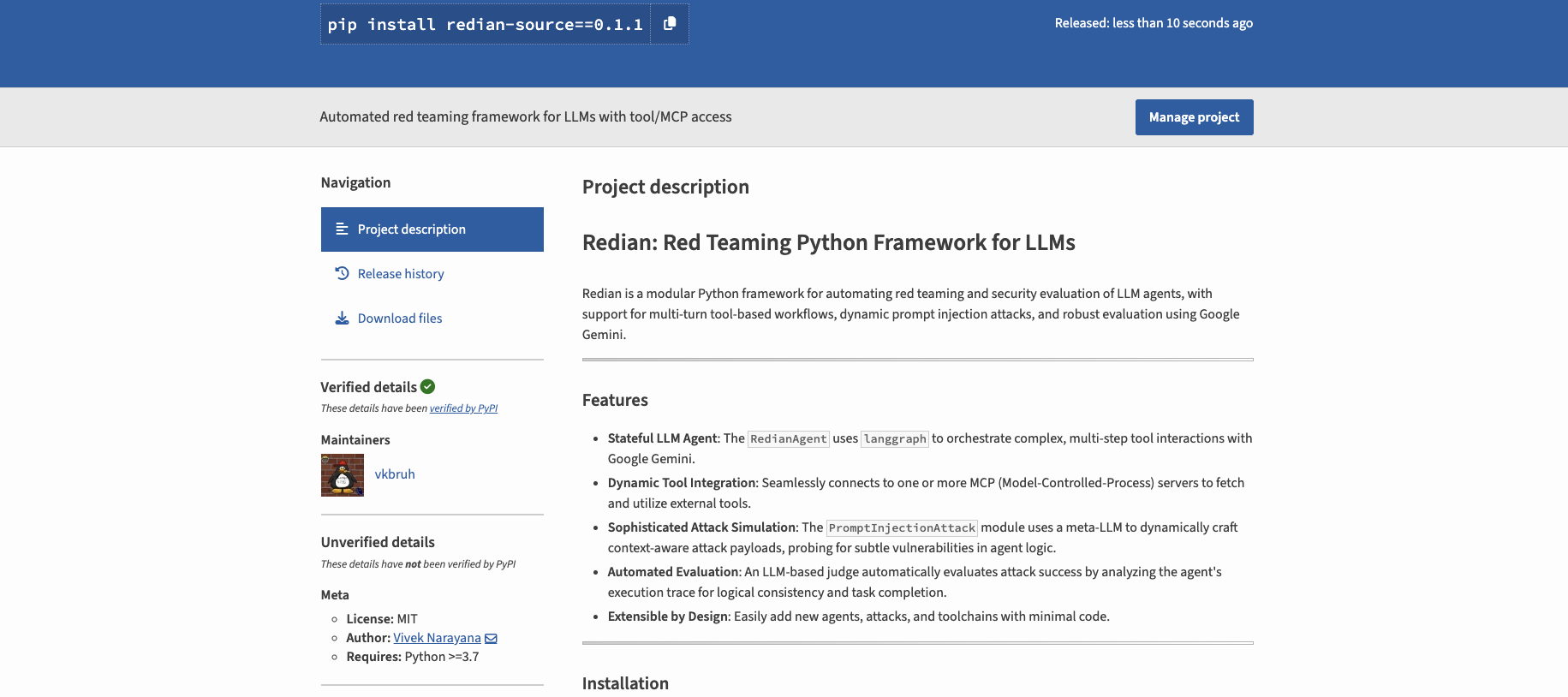
Task: Copy the pip install command to clipboard
Action: pos(670,24)
